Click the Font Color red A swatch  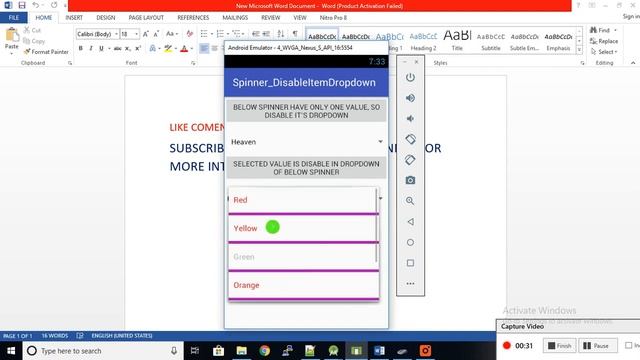point(184,49)
